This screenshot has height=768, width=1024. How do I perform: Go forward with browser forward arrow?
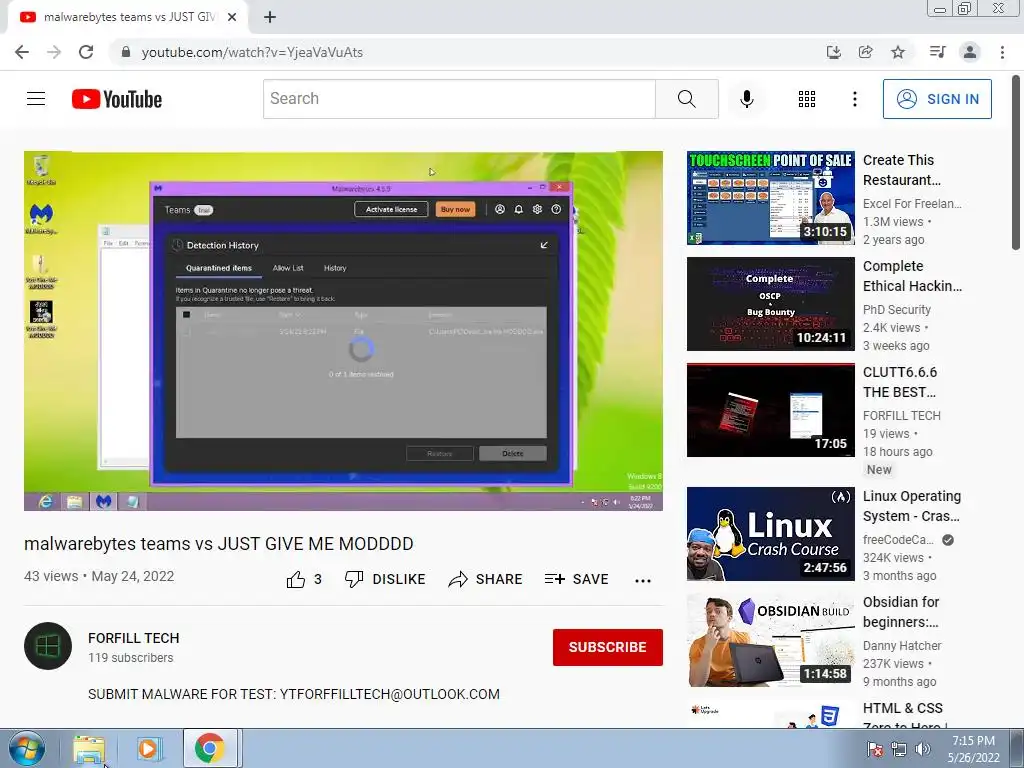[54, 52]
